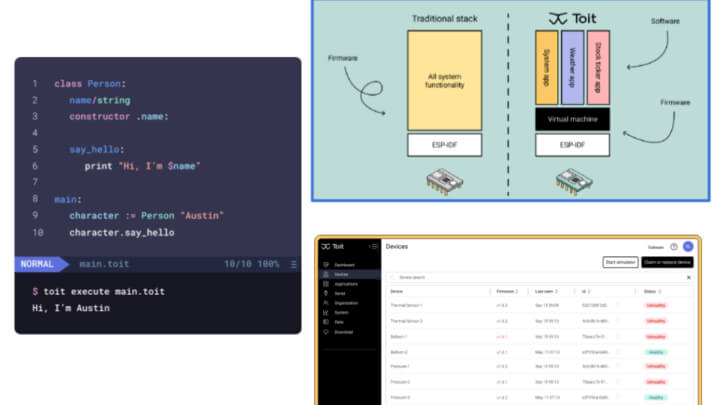Copy the ID of Thermal Sensor 1

[618, 305]
